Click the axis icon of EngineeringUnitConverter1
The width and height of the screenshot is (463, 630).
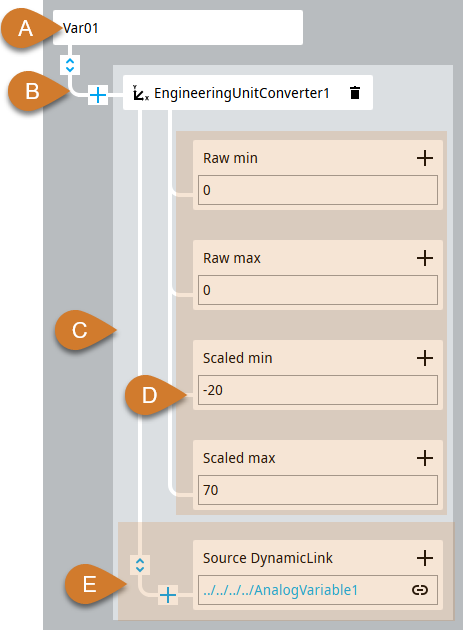click(141, 93)
